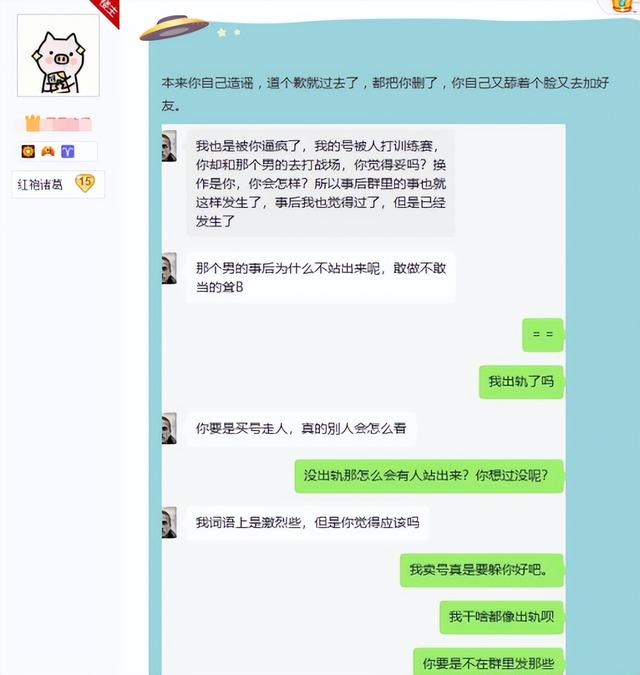Open the poster's pig cartoon avatar
640x675 pixels.
(x=58, y=55)
